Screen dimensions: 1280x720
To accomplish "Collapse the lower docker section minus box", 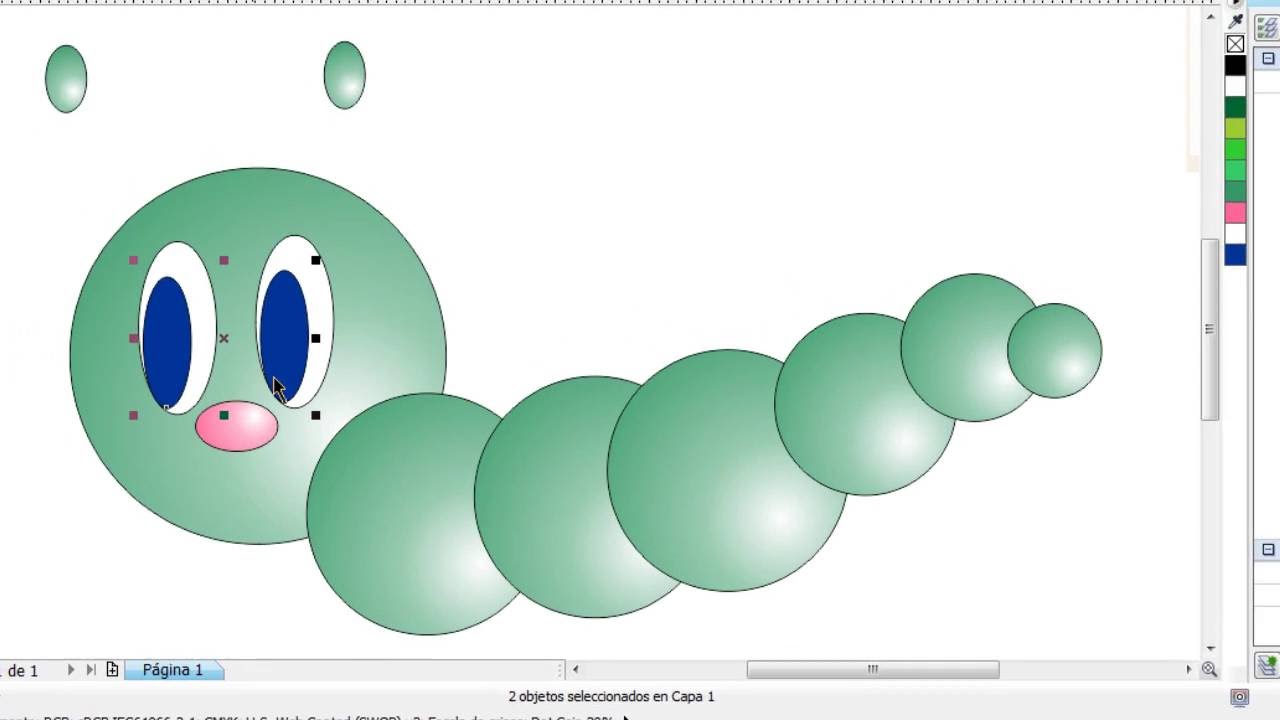I will coord(1268,550).
